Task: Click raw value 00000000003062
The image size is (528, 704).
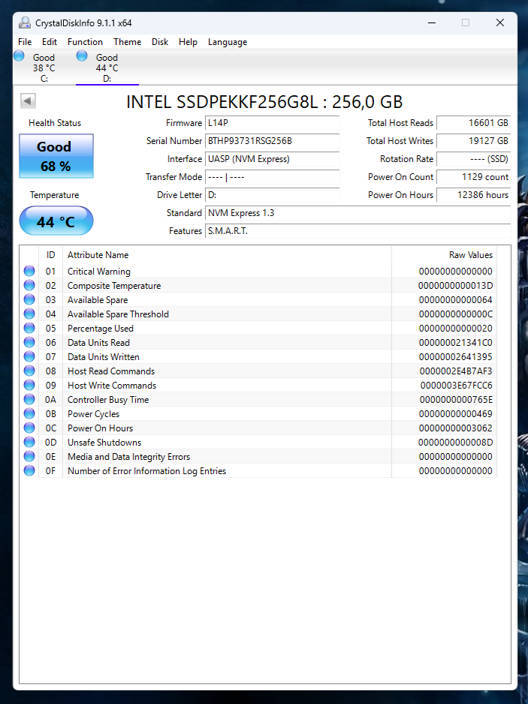Action: [x=455, y=428]
